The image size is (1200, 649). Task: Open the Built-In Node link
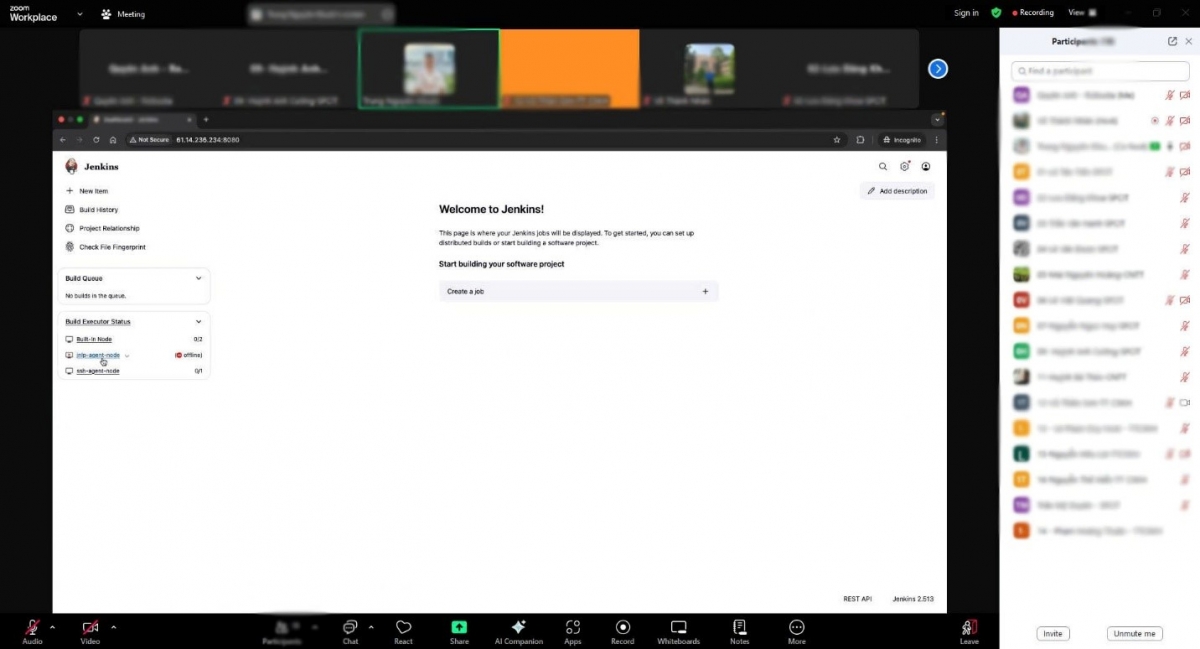pyautogui.click(x=94, y=340)
